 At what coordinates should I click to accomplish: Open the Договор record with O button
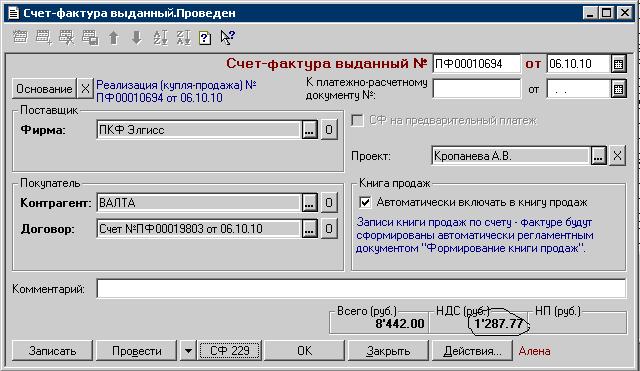(x=329, y=229)
